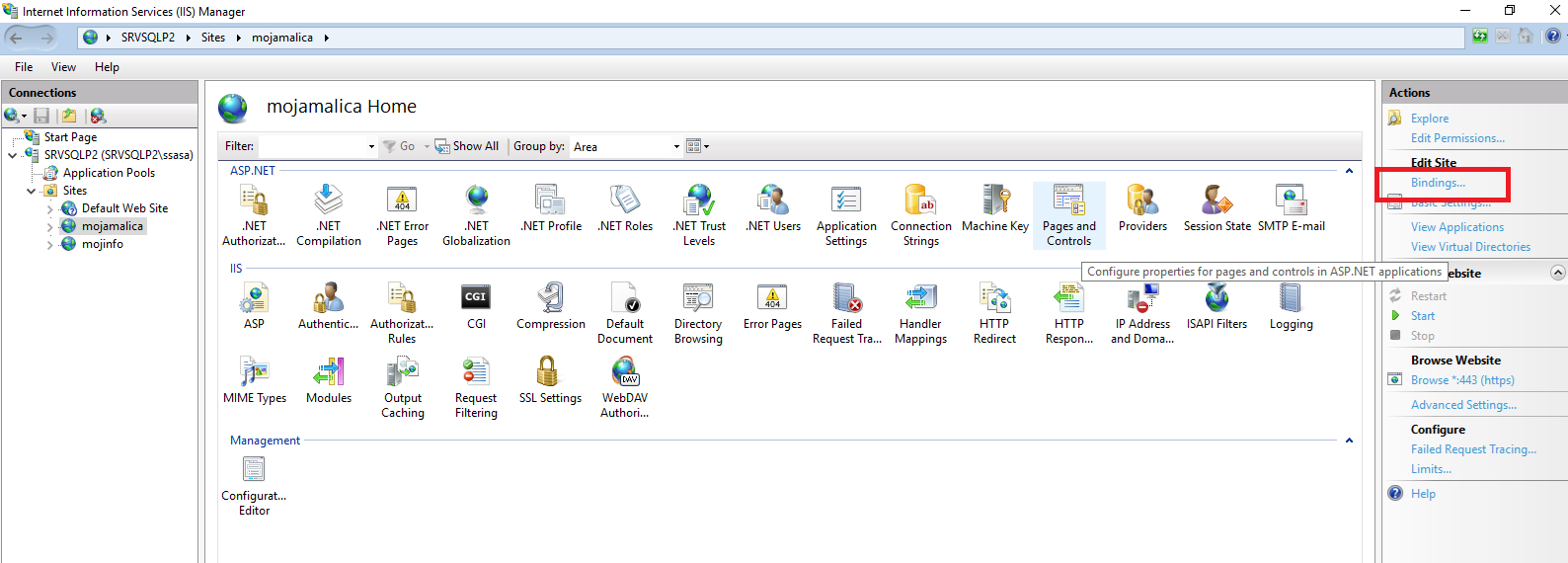Click SRVSQLP2 in the address breadcrumb
Viewport: 1568px width, 563px height.
(x=148, y=38)
